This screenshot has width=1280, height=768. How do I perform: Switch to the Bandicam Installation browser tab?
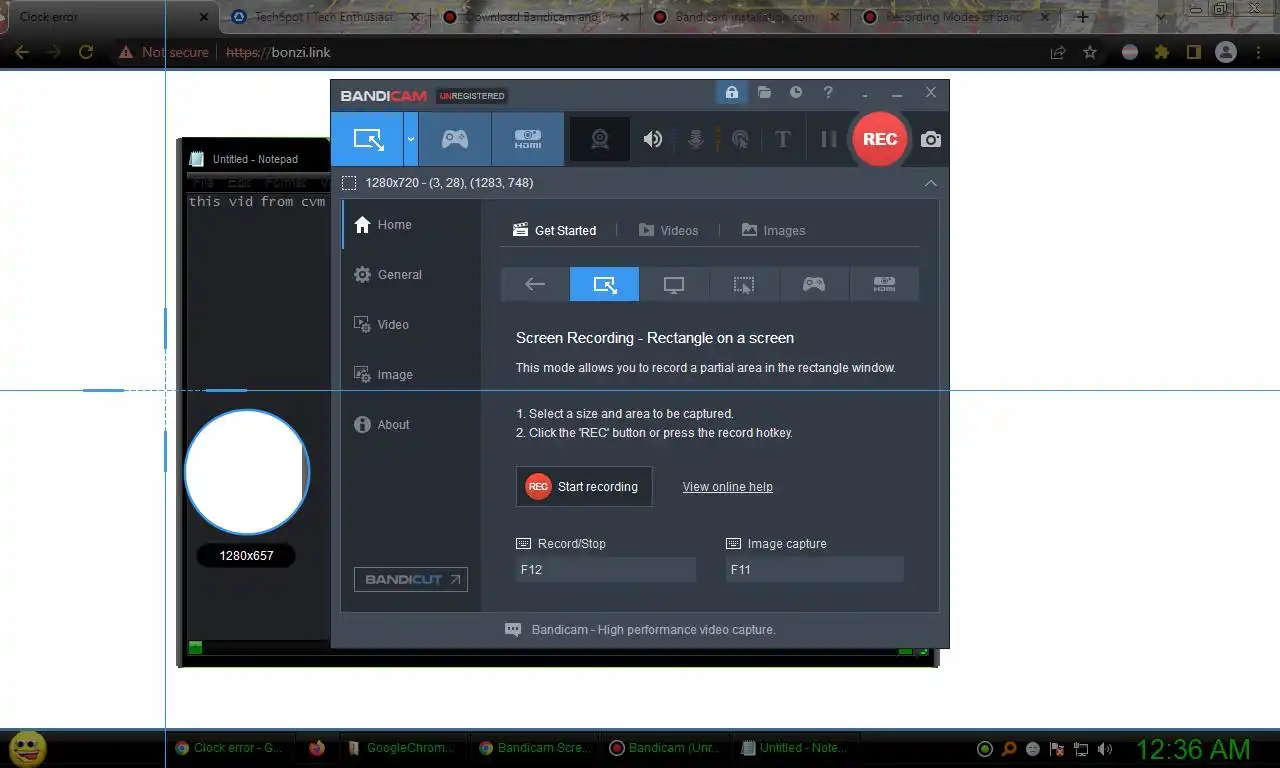click(x=746, y=17)
